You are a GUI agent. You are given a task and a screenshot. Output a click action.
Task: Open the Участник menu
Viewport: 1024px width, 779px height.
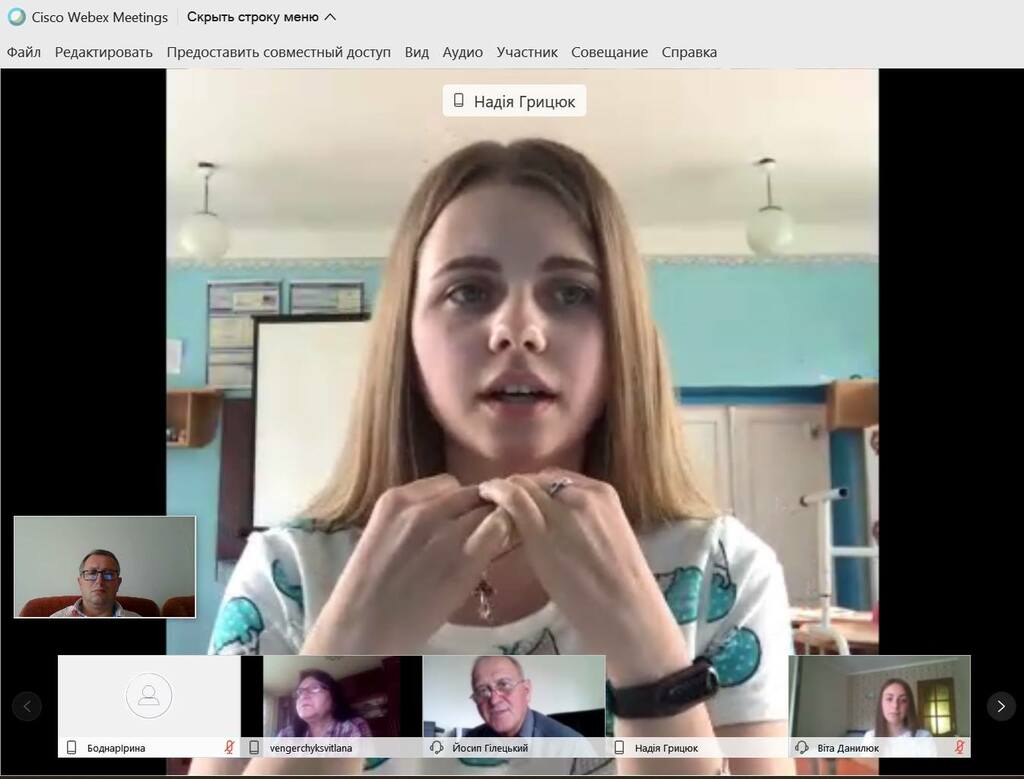click(526, 52)
